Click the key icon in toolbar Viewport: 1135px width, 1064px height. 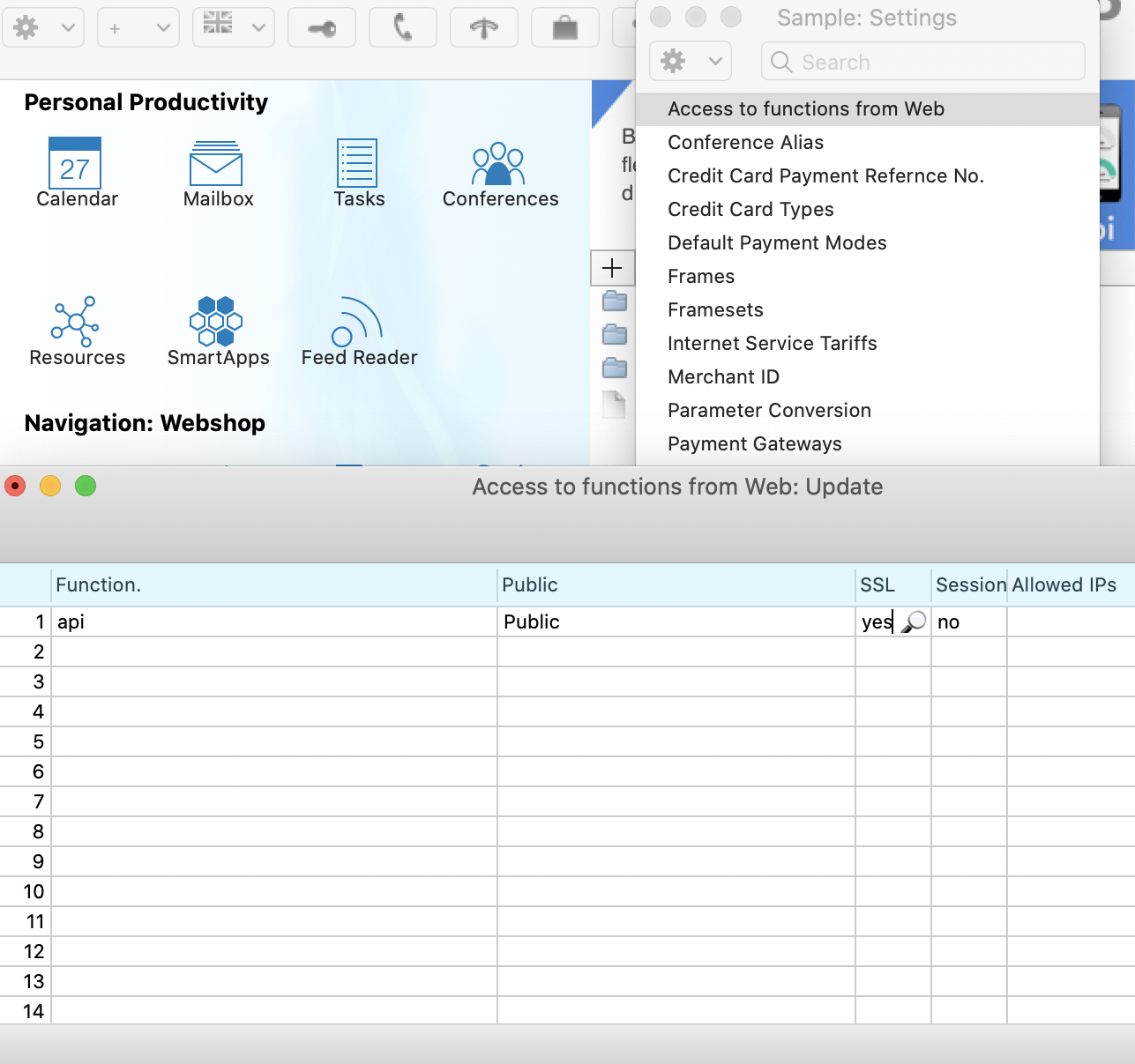[x=322, y=28]
